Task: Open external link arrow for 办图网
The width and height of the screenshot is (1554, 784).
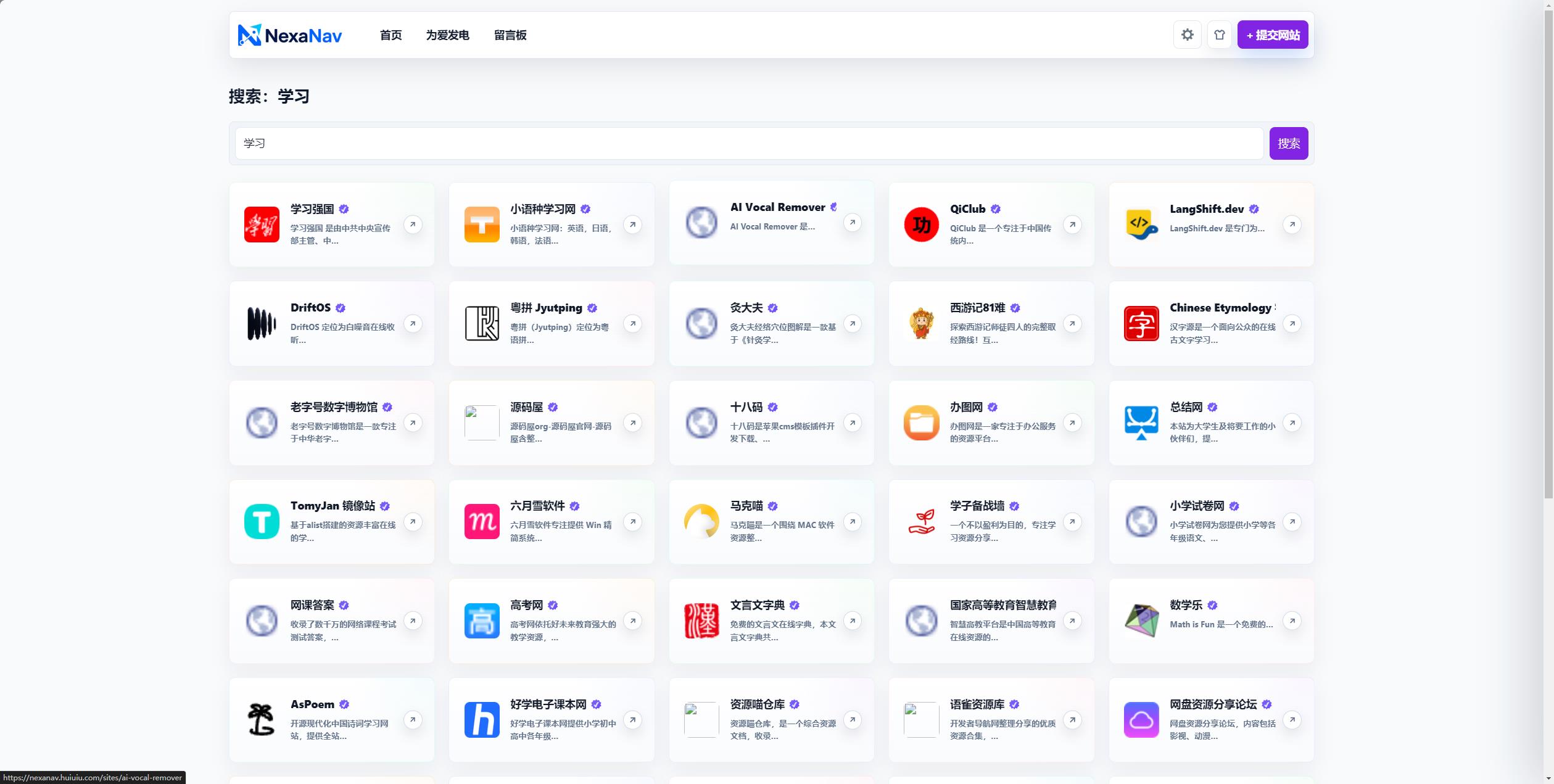Action: [x=1072, y=423]
